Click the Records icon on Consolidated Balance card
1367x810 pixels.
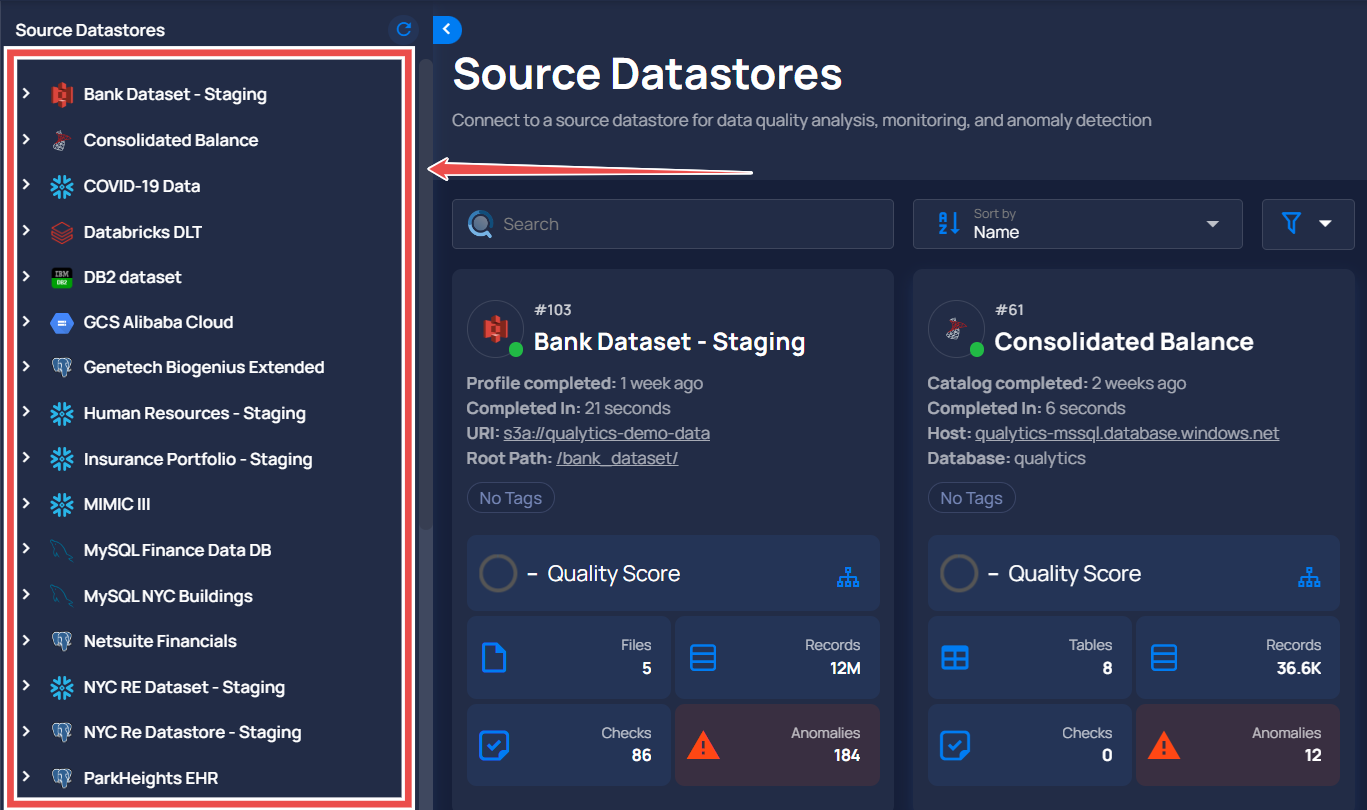(1164, 657)
